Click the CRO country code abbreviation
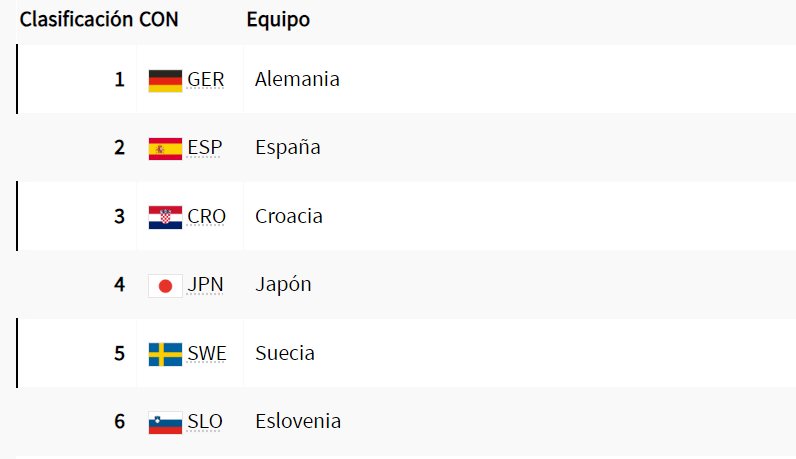 [x=207, y=217]
